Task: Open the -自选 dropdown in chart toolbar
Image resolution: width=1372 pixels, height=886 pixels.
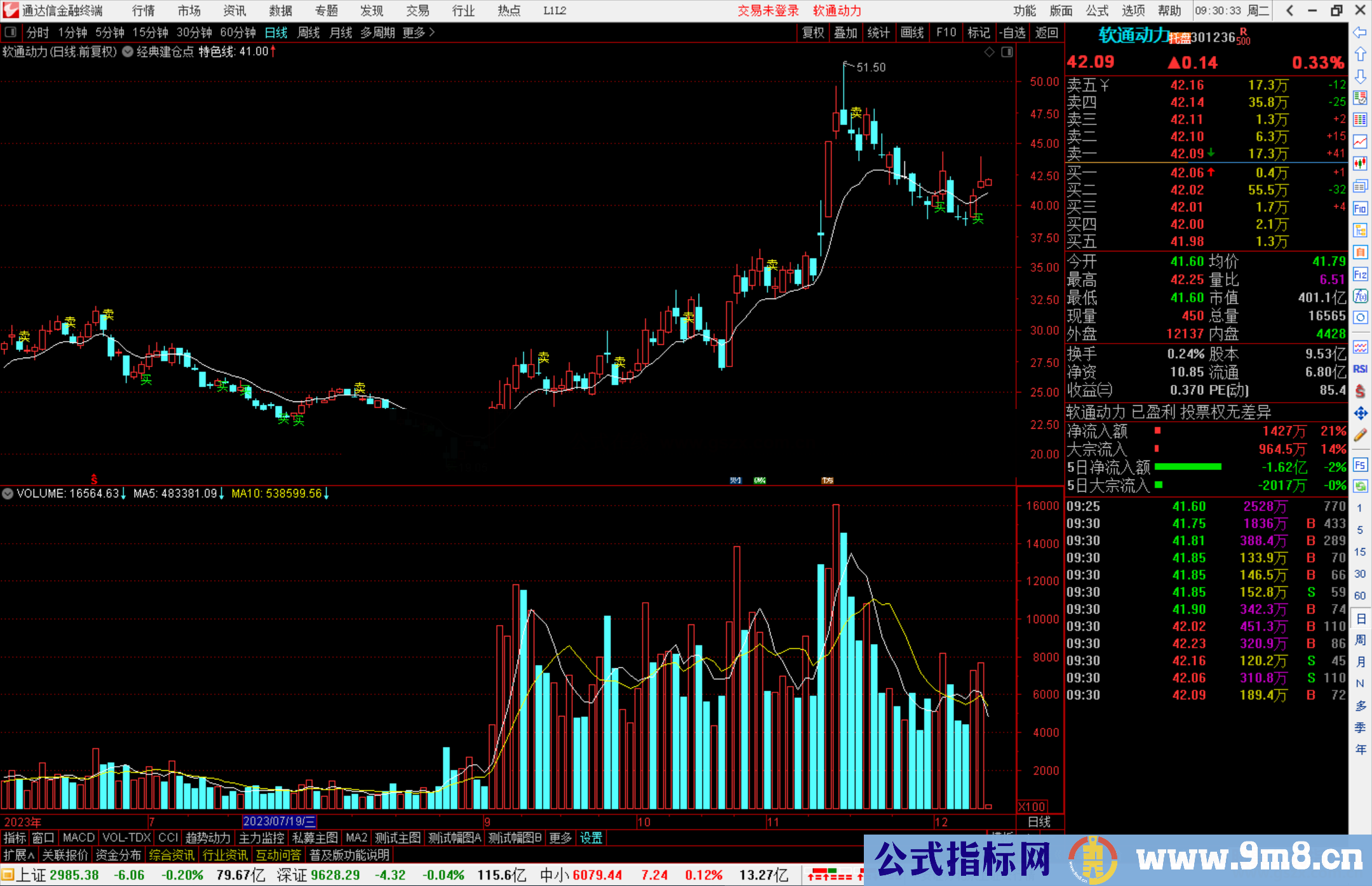Action: point(1012,32)
